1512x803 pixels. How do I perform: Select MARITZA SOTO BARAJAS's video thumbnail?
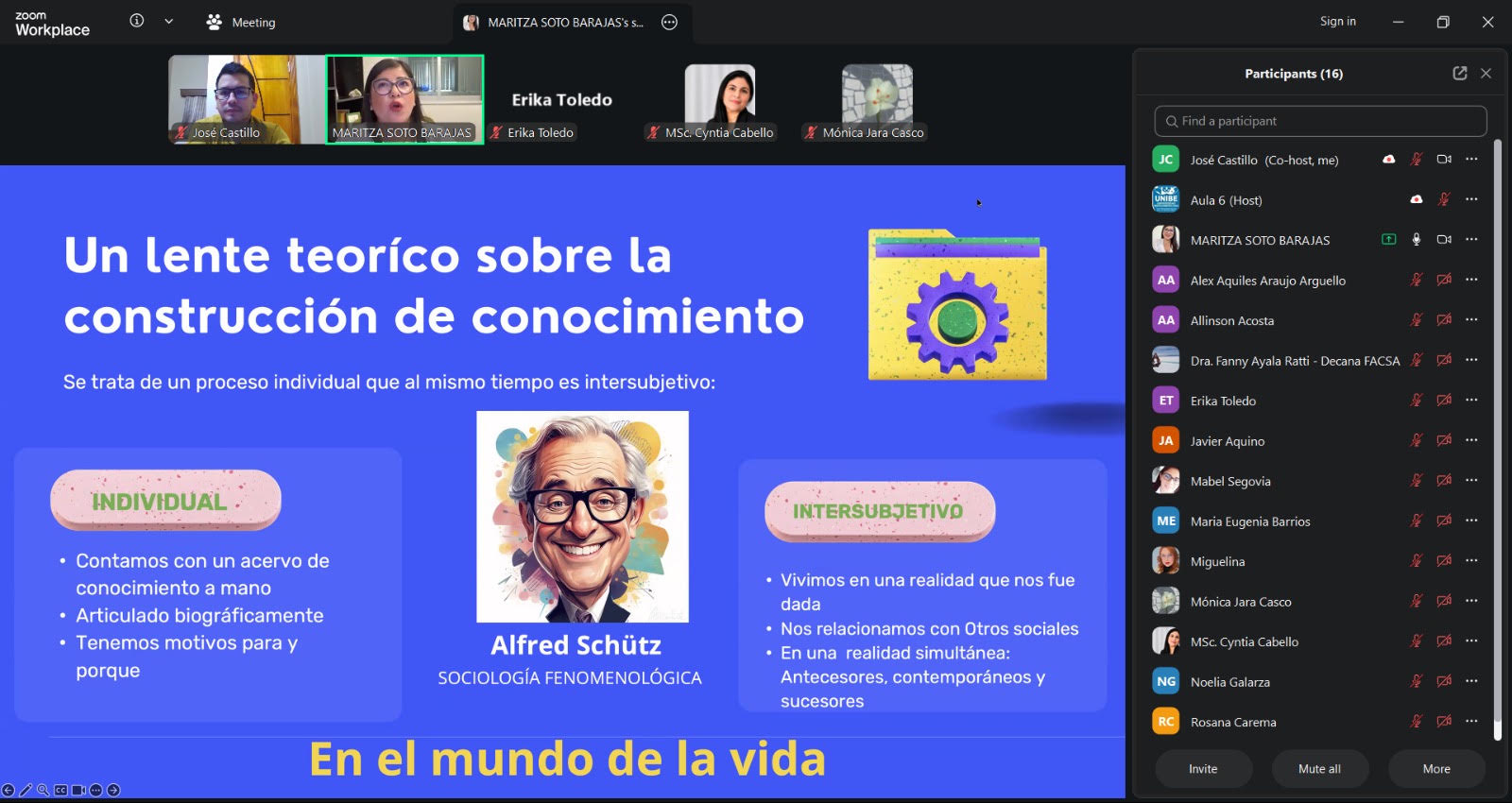click(404, 99)
